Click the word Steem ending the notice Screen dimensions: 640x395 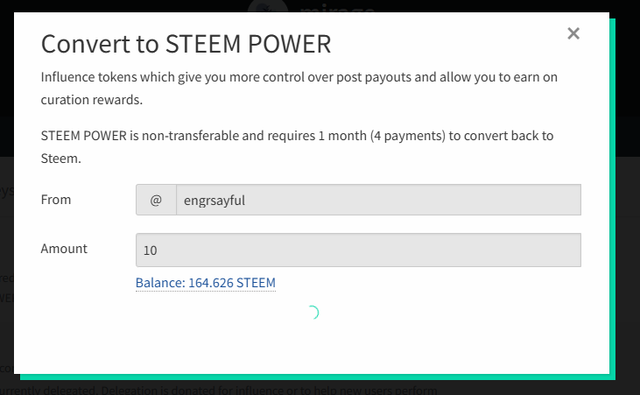tap(61, 158)
